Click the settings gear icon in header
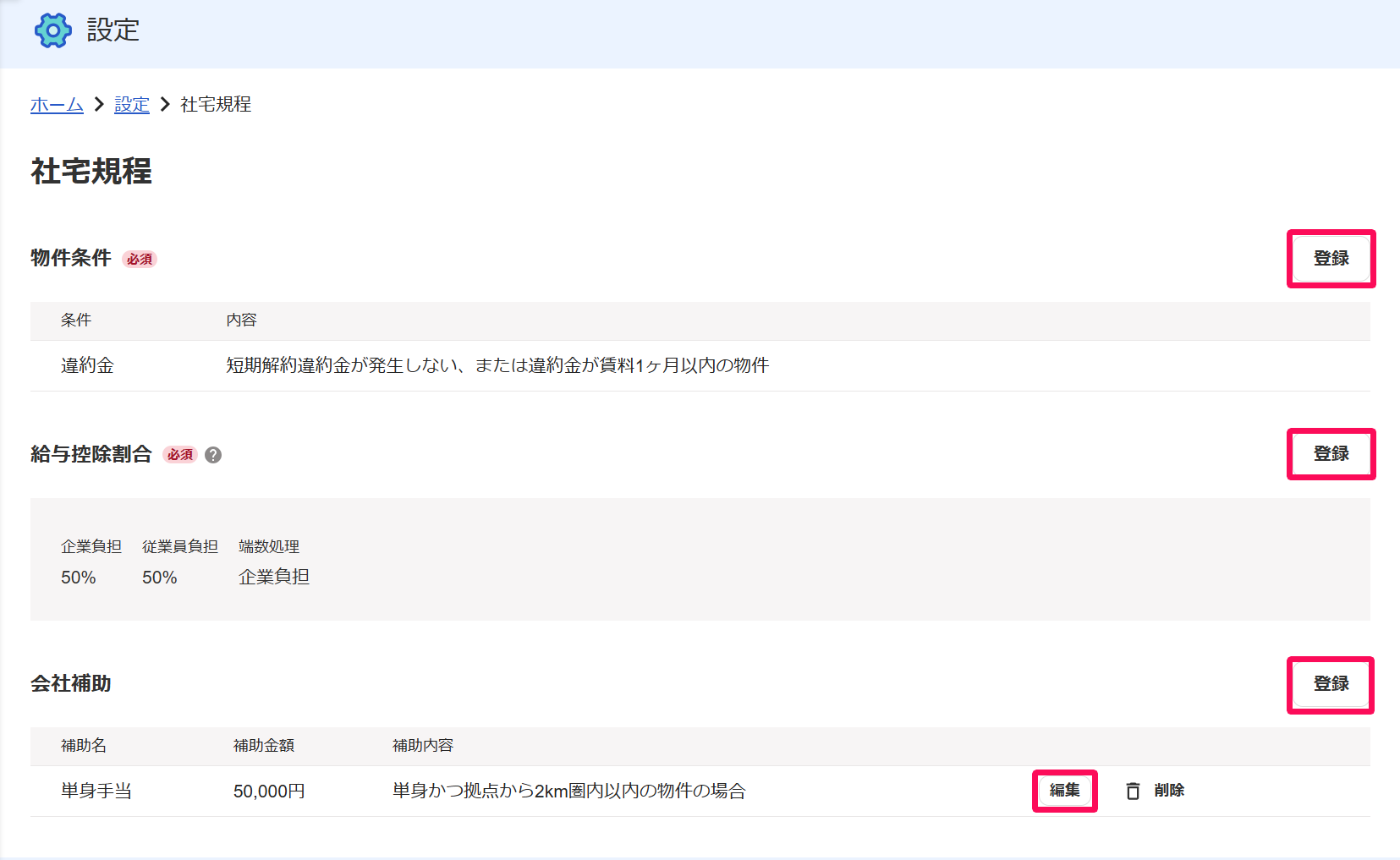Image resolution: width=1400 pixels, height=860 pixels. point(52,30)
